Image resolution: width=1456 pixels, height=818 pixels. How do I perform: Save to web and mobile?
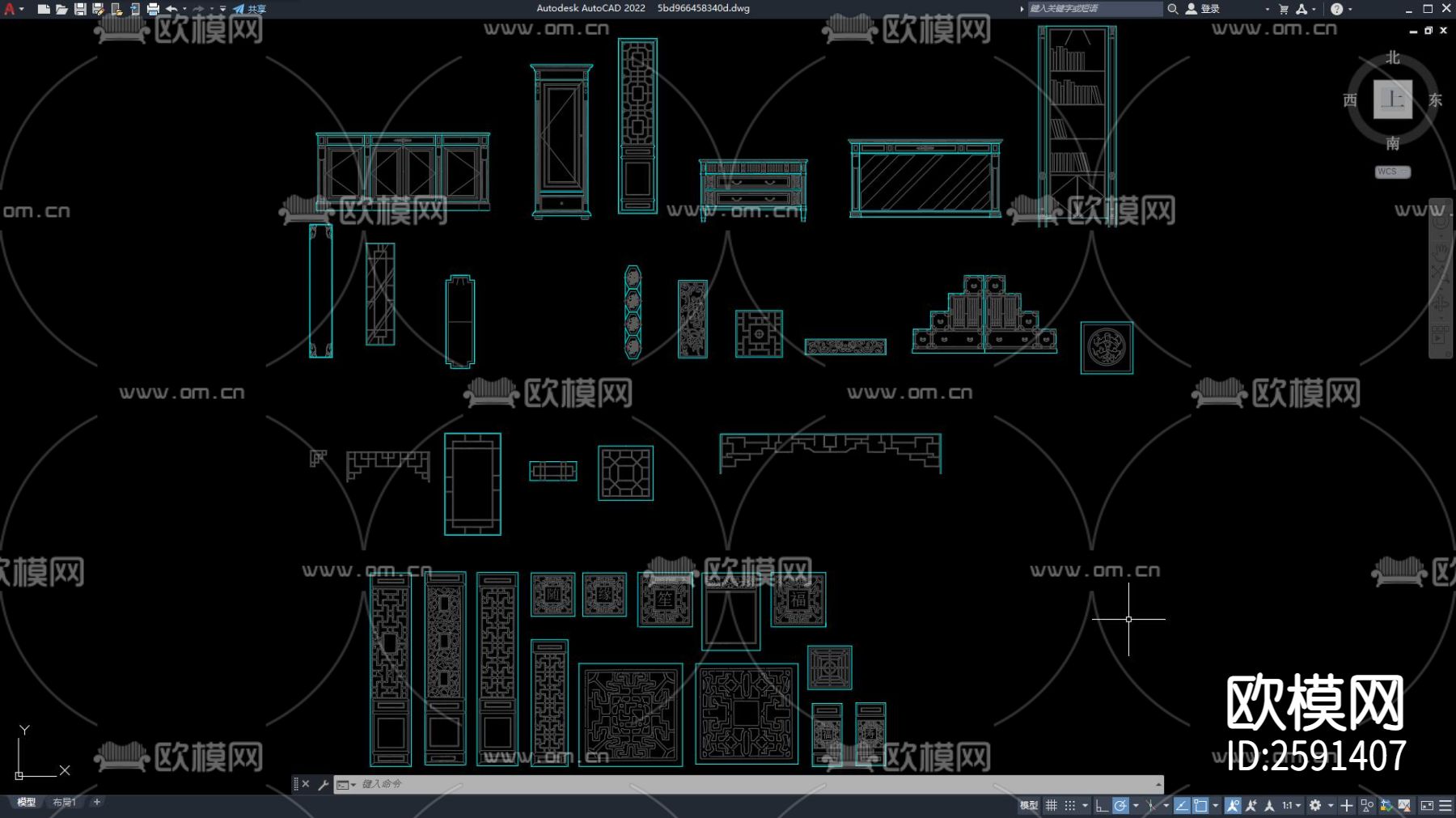pos(134,9)
